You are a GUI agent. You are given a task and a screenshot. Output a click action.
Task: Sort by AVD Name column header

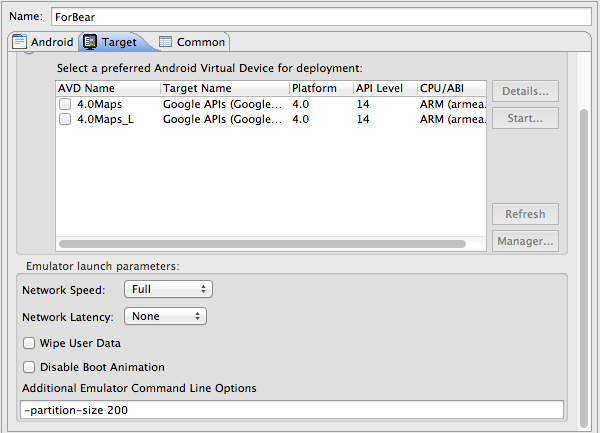108,88
